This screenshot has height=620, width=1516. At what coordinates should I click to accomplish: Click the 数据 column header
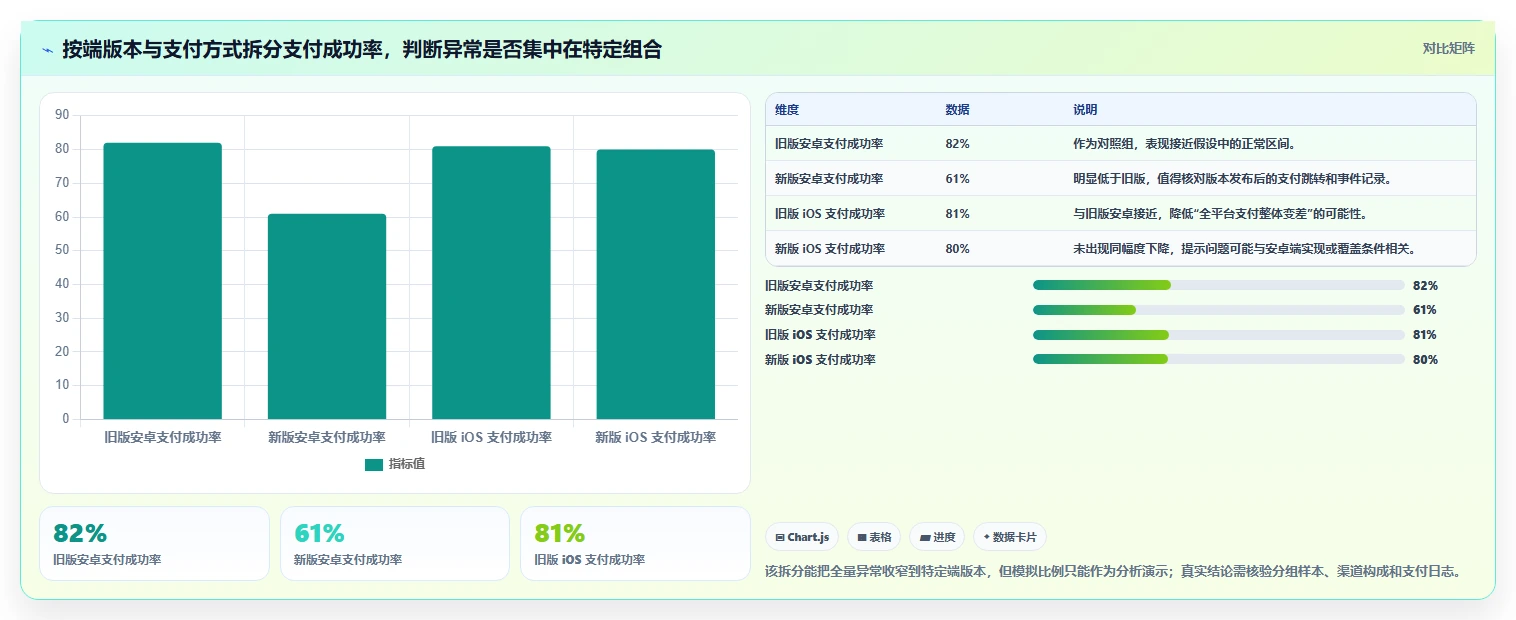coord(957,110)
